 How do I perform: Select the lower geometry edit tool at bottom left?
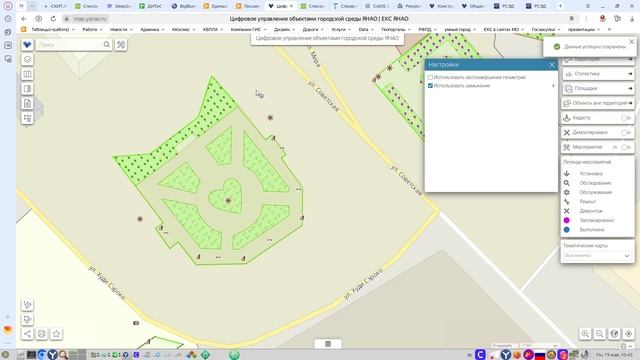(27, 319)
